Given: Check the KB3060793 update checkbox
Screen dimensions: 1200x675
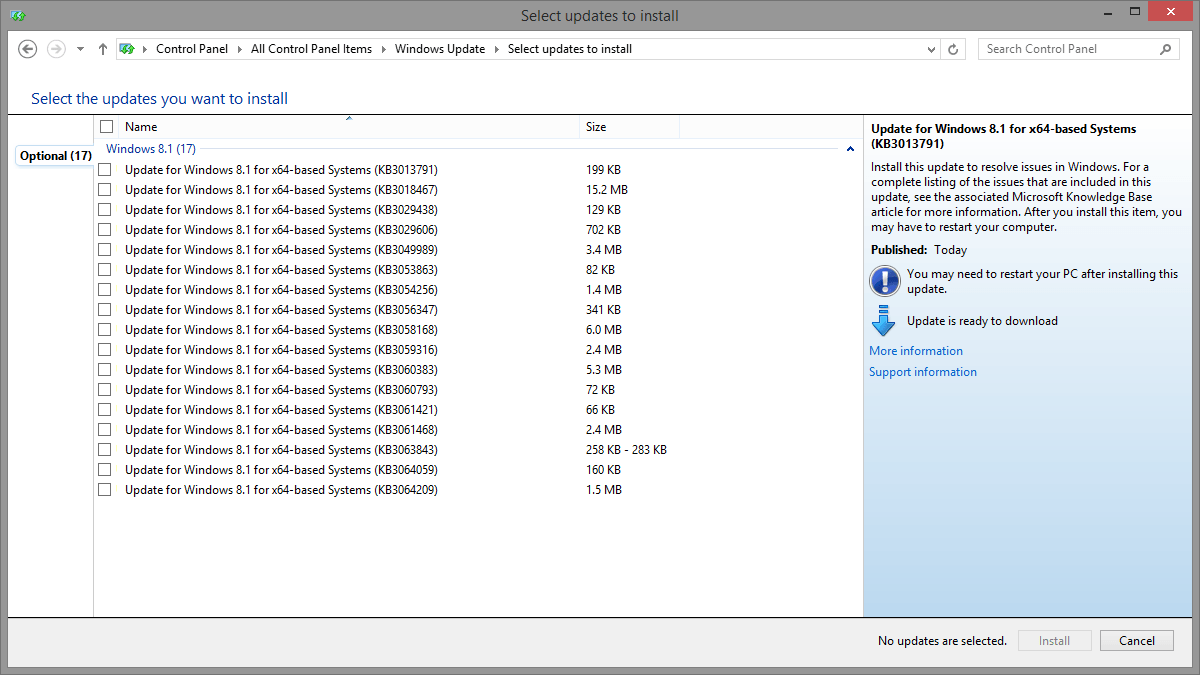Looking at the screenshot, I should pos(105,390).
